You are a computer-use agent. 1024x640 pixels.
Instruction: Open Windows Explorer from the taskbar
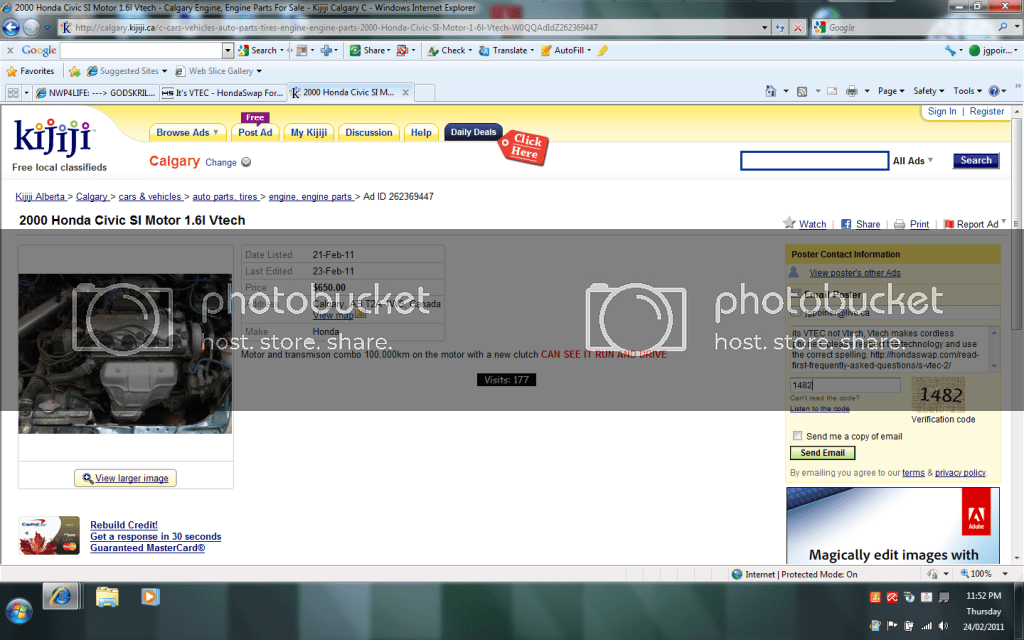click(x=107, y=597)
